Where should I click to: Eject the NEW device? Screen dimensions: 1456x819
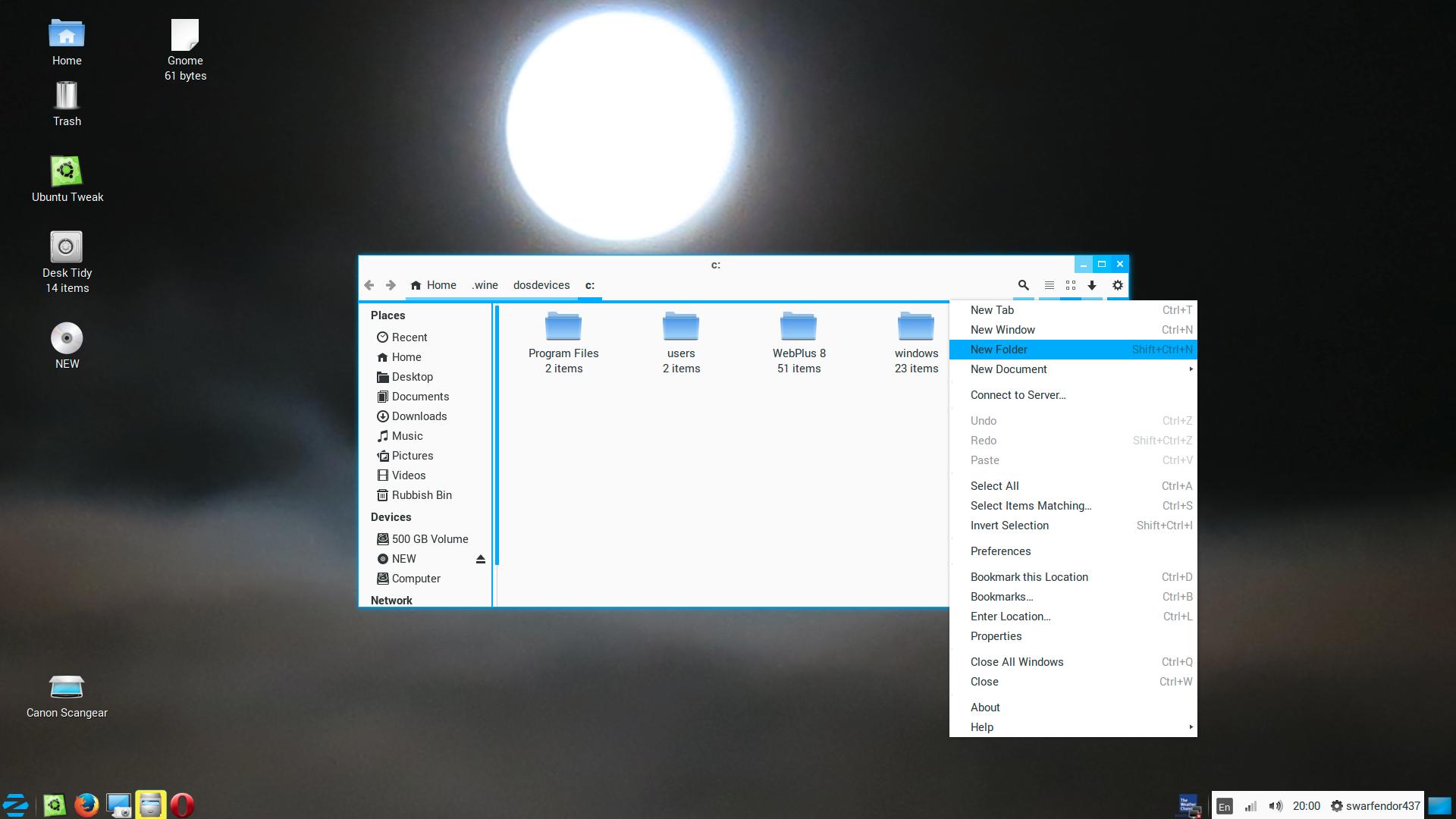(x=480, y=559)
